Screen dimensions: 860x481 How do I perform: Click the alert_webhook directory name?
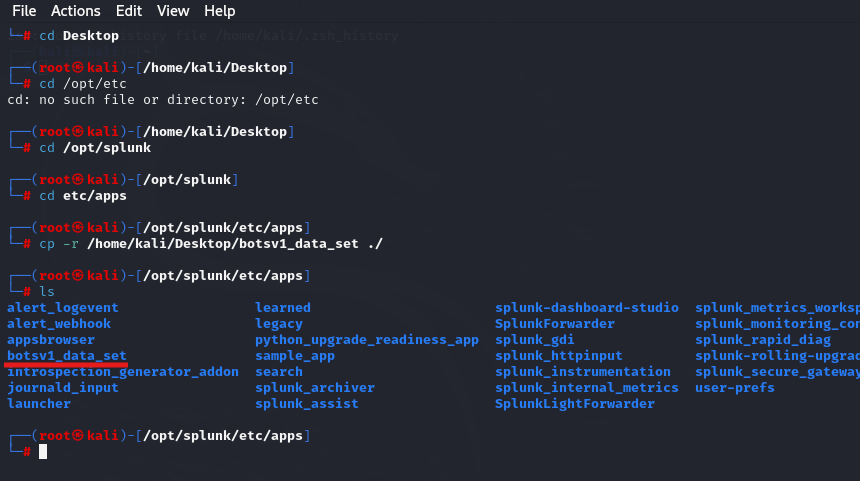[x=59, y=324]
